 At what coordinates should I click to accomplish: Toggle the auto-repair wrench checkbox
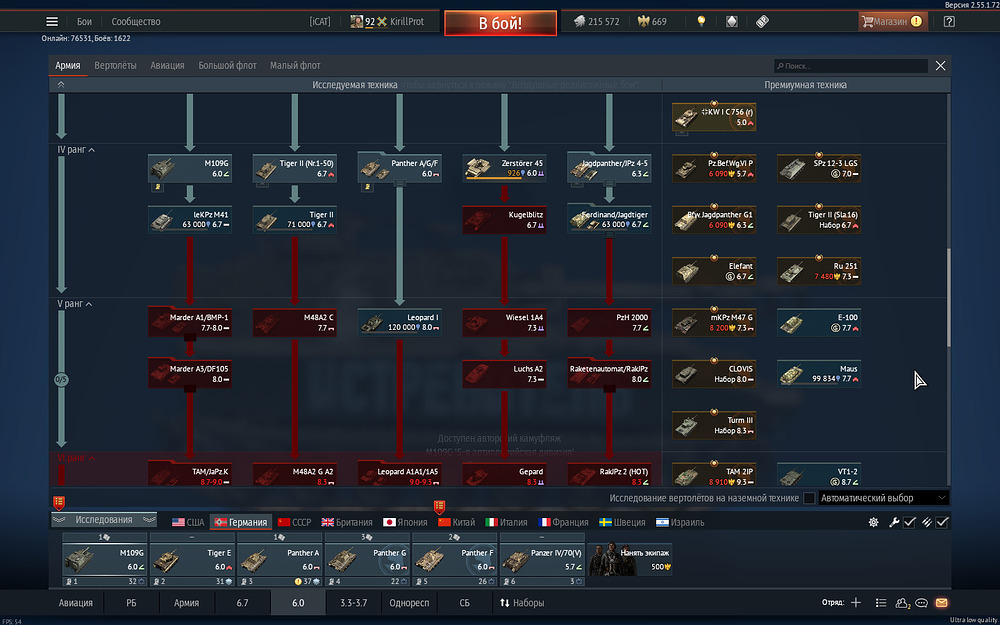coord(909,522)
